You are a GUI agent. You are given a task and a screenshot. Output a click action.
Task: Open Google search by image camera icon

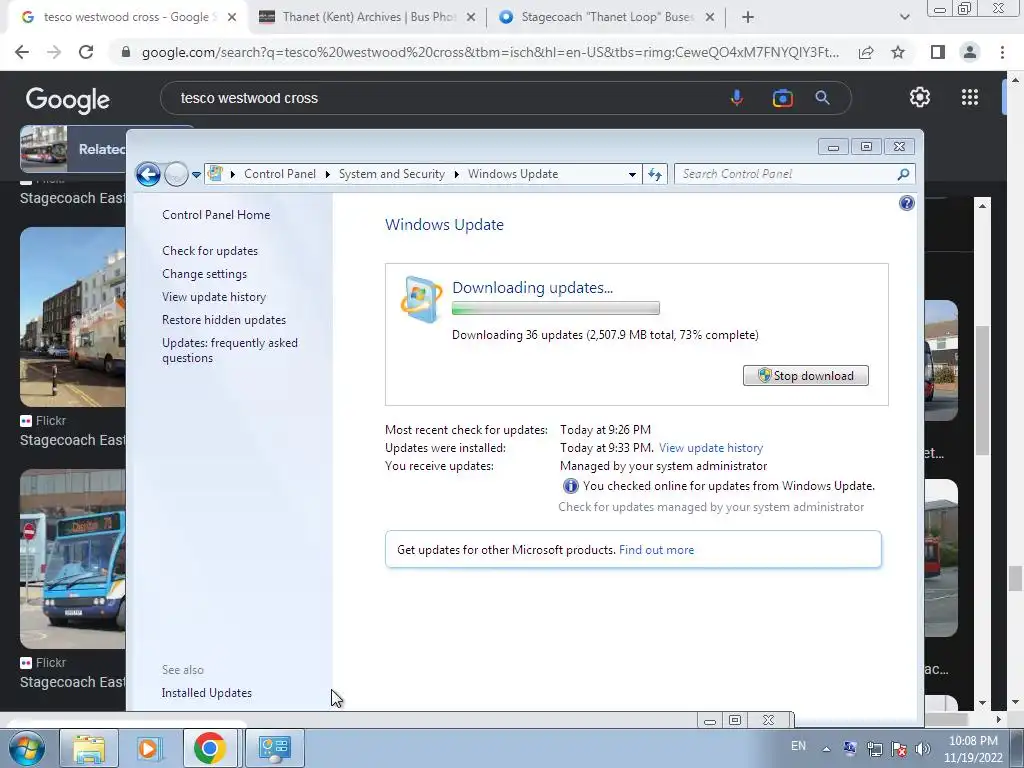782,98
